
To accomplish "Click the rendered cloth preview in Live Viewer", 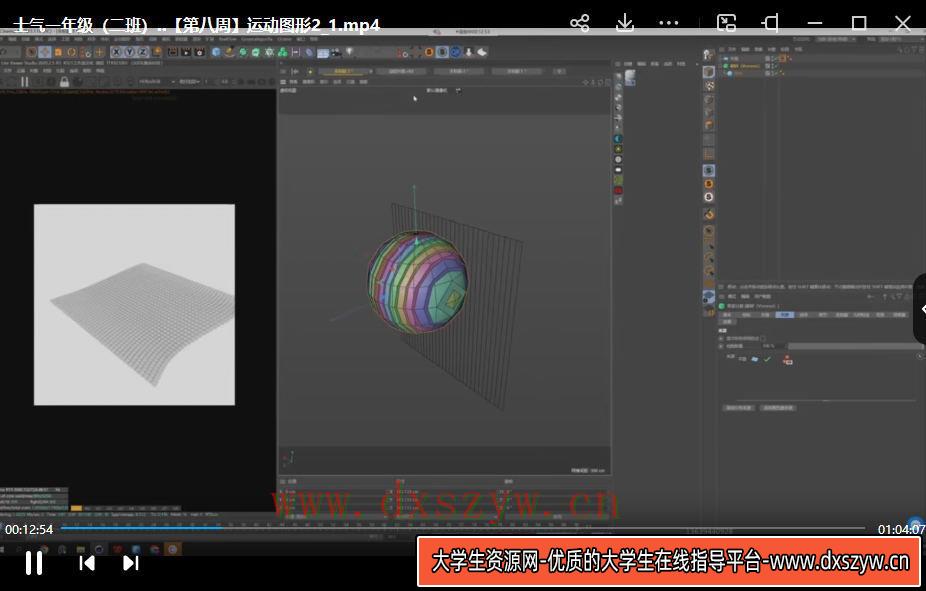I will coord(134,305).
